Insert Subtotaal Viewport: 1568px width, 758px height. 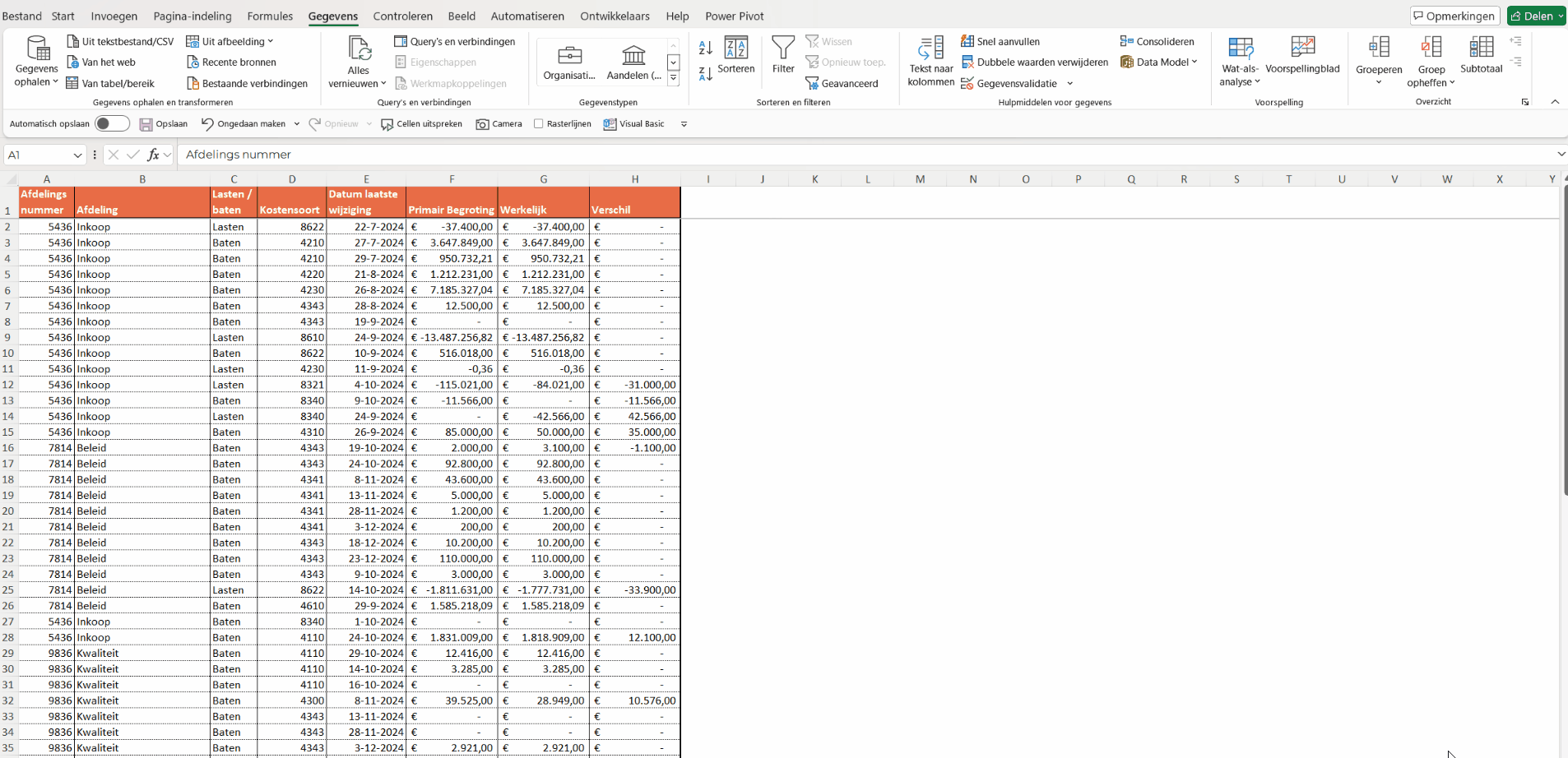click(x=1482, y=58)
